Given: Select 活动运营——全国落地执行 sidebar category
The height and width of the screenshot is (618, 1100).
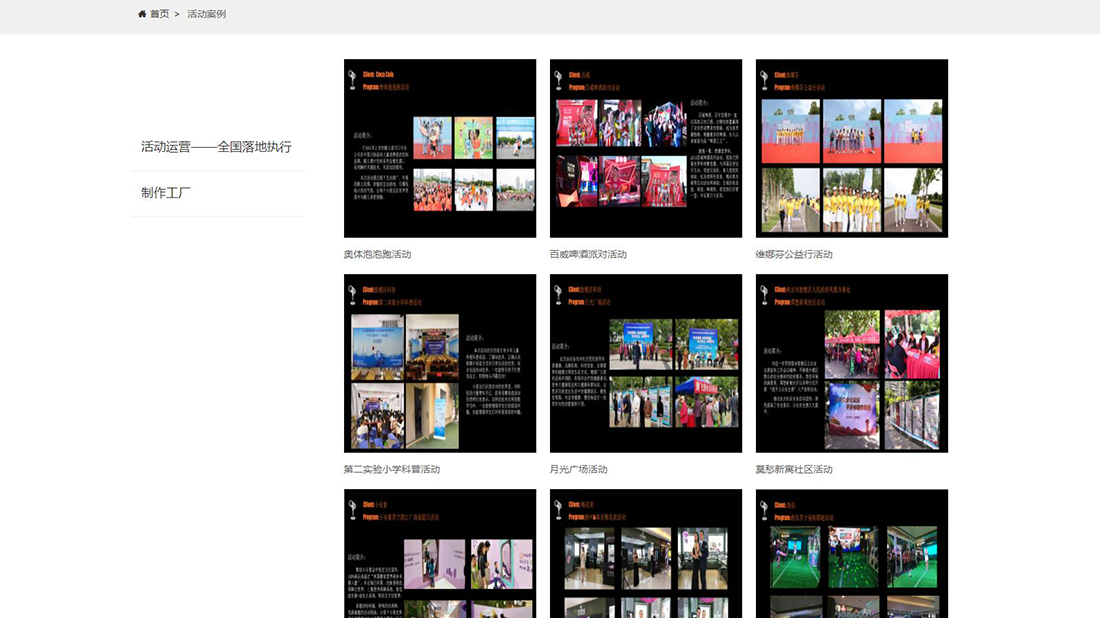Looking at the screenshot, I should click(216, 147).
